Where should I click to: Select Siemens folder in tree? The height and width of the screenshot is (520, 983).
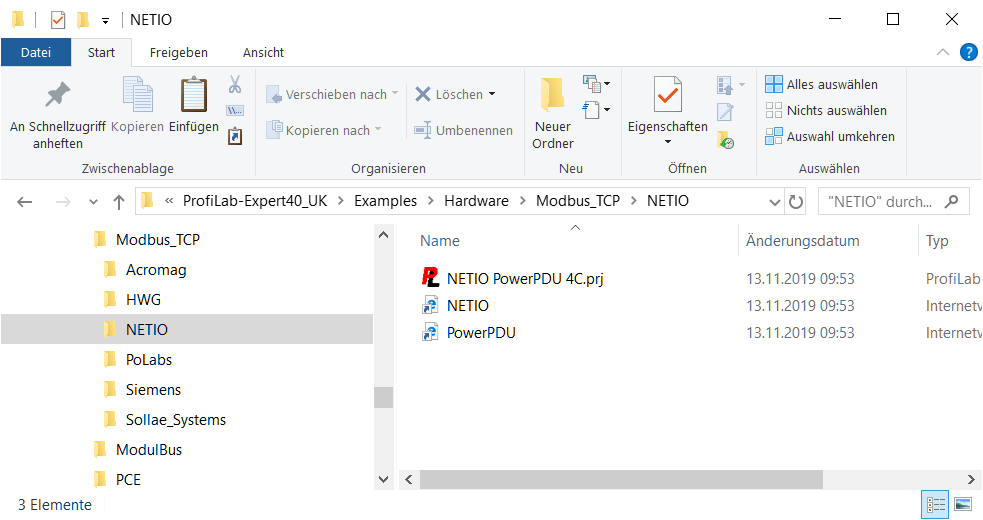[x=153, y=390]
